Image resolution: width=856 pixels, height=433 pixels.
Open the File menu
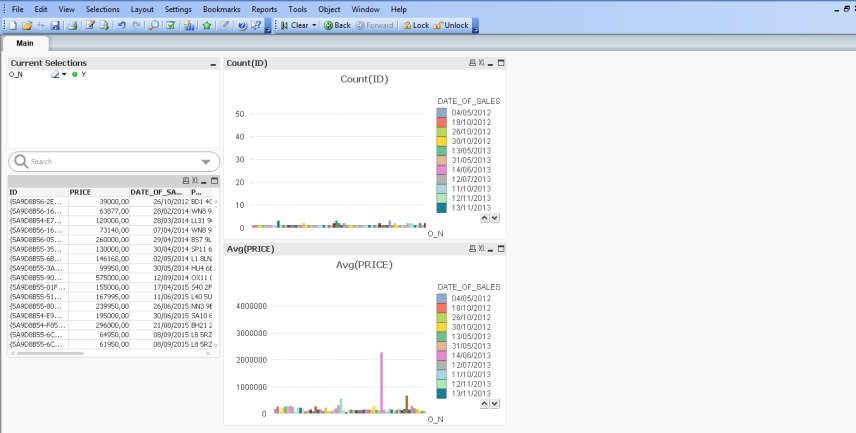coord(17,9)
